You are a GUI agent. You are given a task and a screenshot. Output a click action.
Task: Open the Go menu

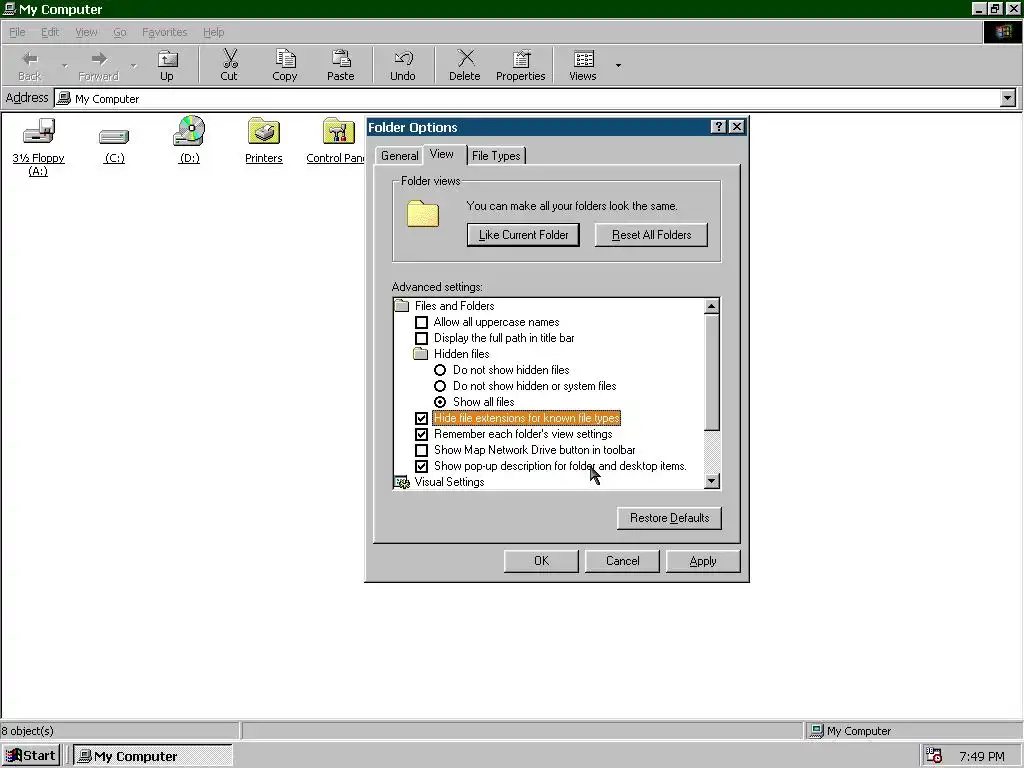[x=120, y=32]
